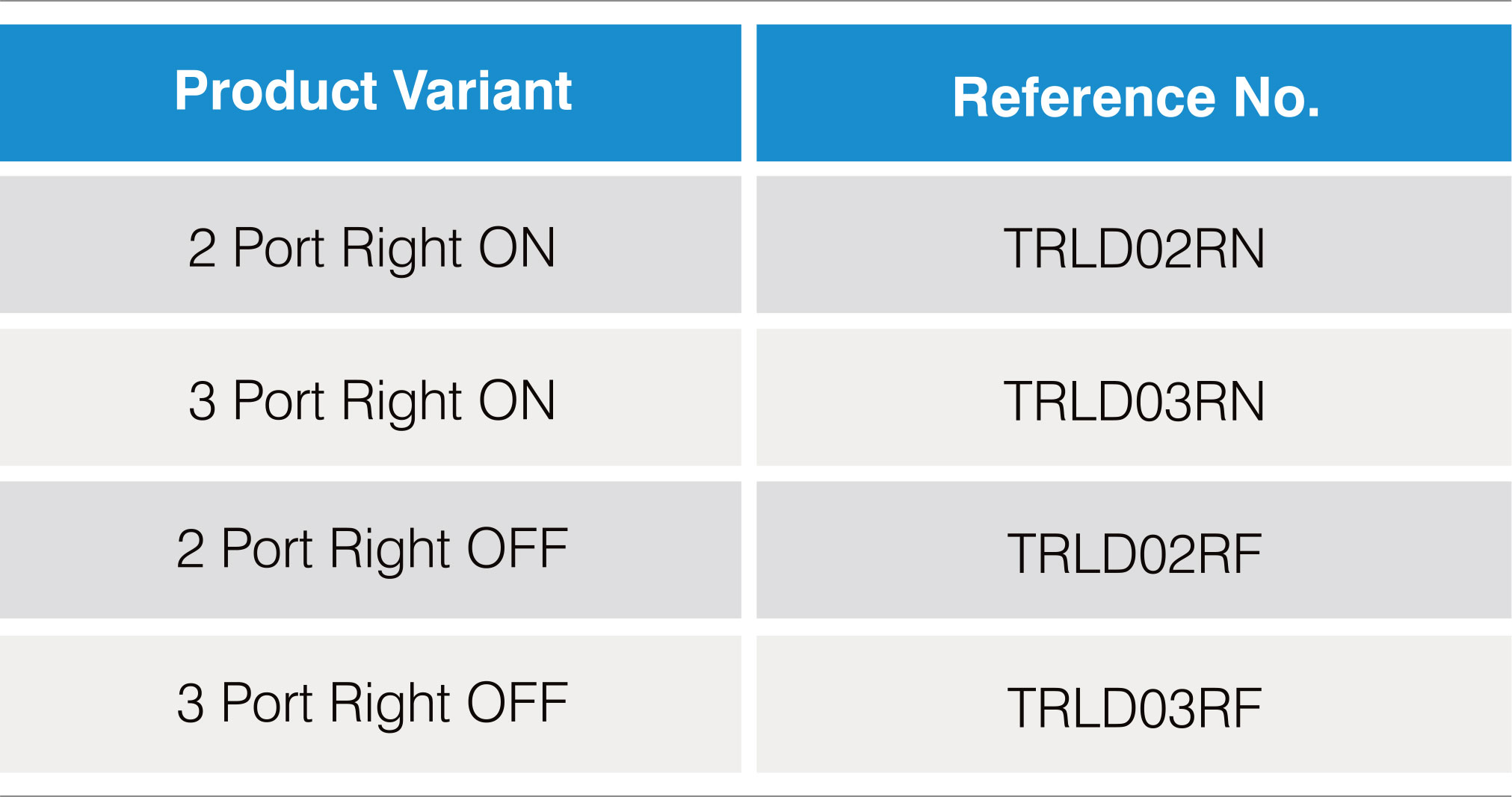Select the 3 Port Right ON cell
1512x797 pixels.
pyautogui.click(x=371, y=401)
